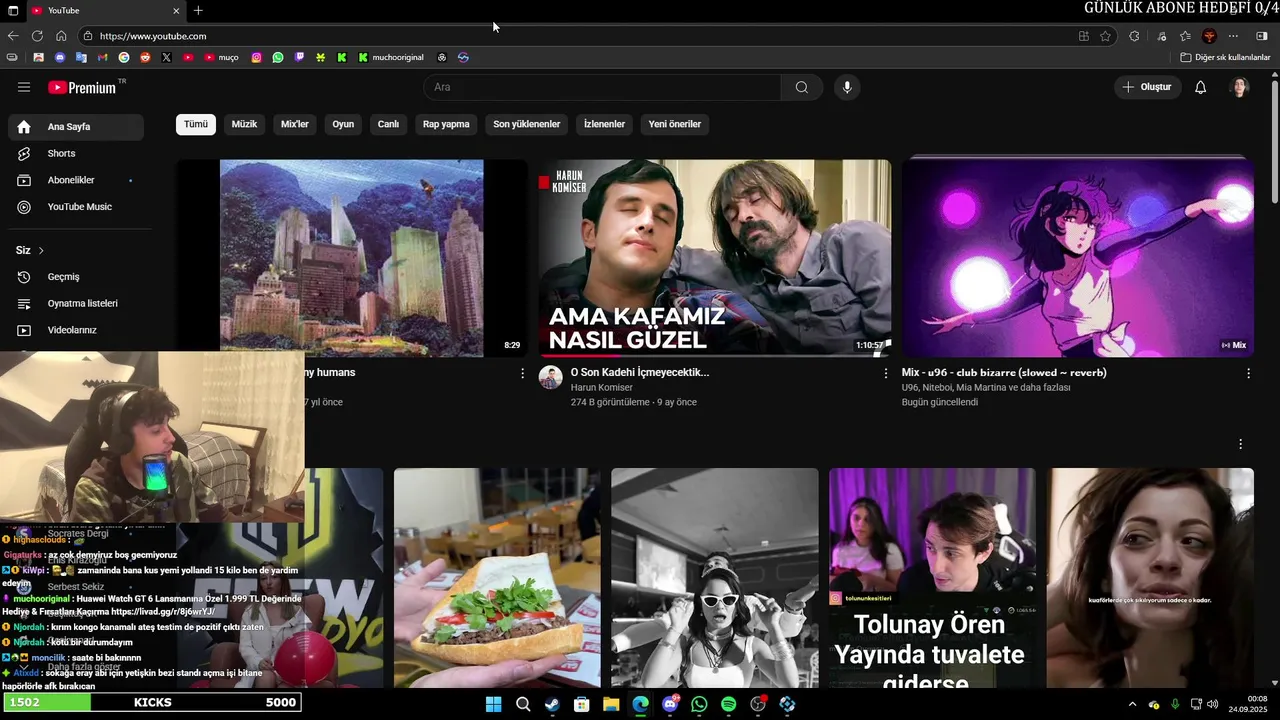This screenshot has height=720, width=1280.
Task: Open Steam from the taskbar
Action: pyautogui.click(x=552, y=704)
